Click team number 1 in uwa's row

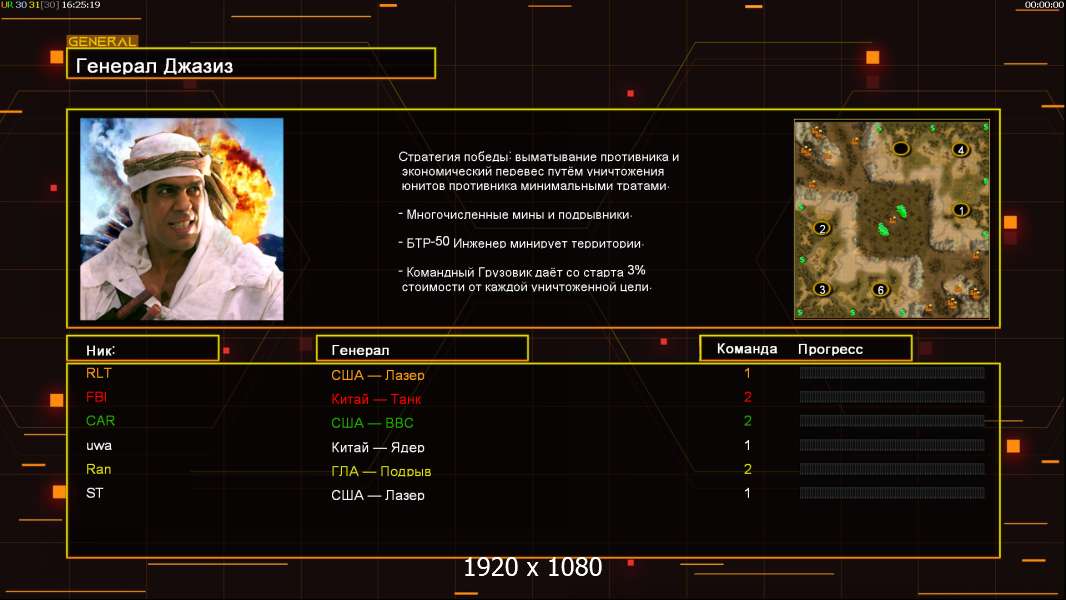[x=747, y=445]
